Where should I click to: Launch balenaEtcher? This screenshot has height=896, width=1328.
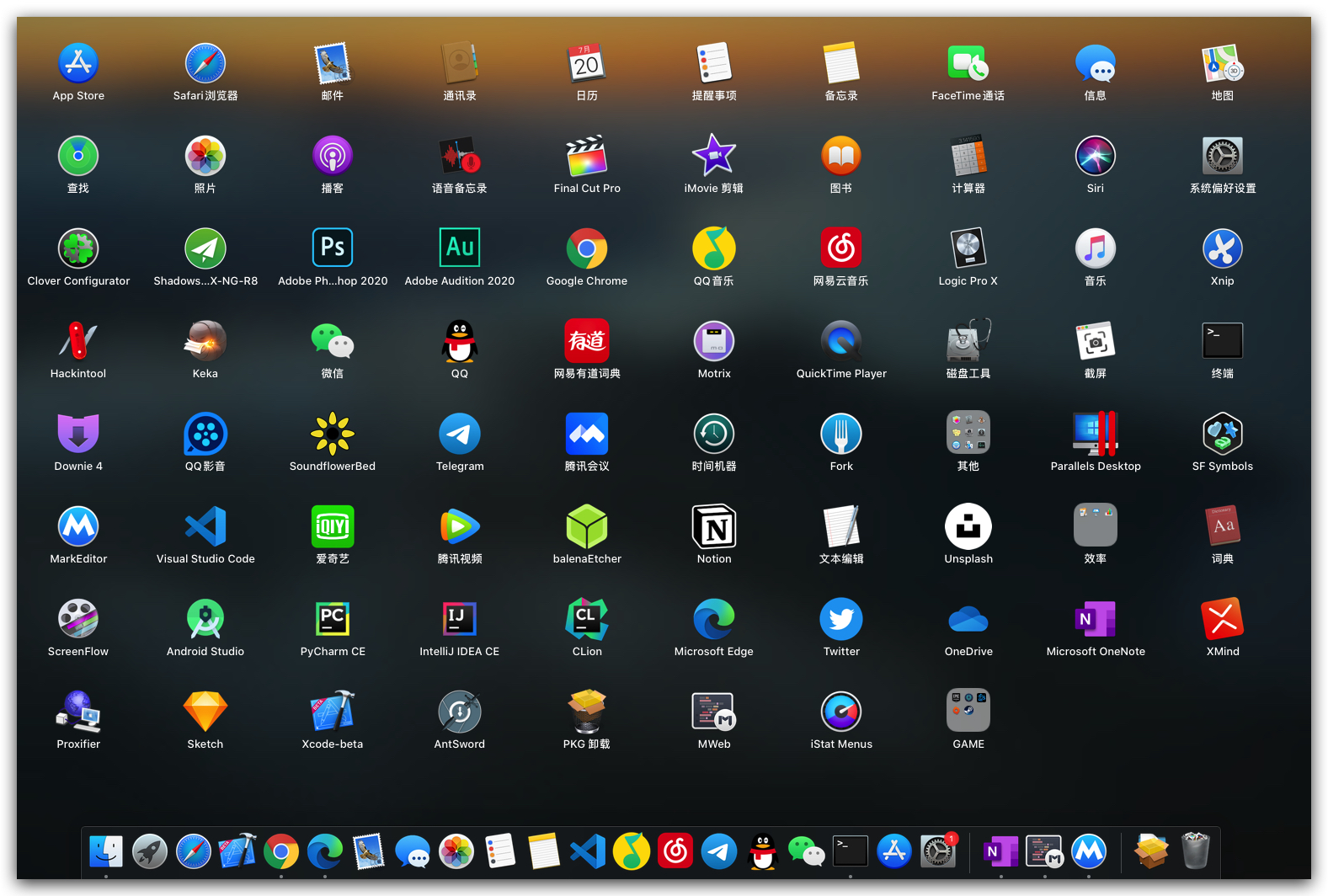click(x=587, y=527)
